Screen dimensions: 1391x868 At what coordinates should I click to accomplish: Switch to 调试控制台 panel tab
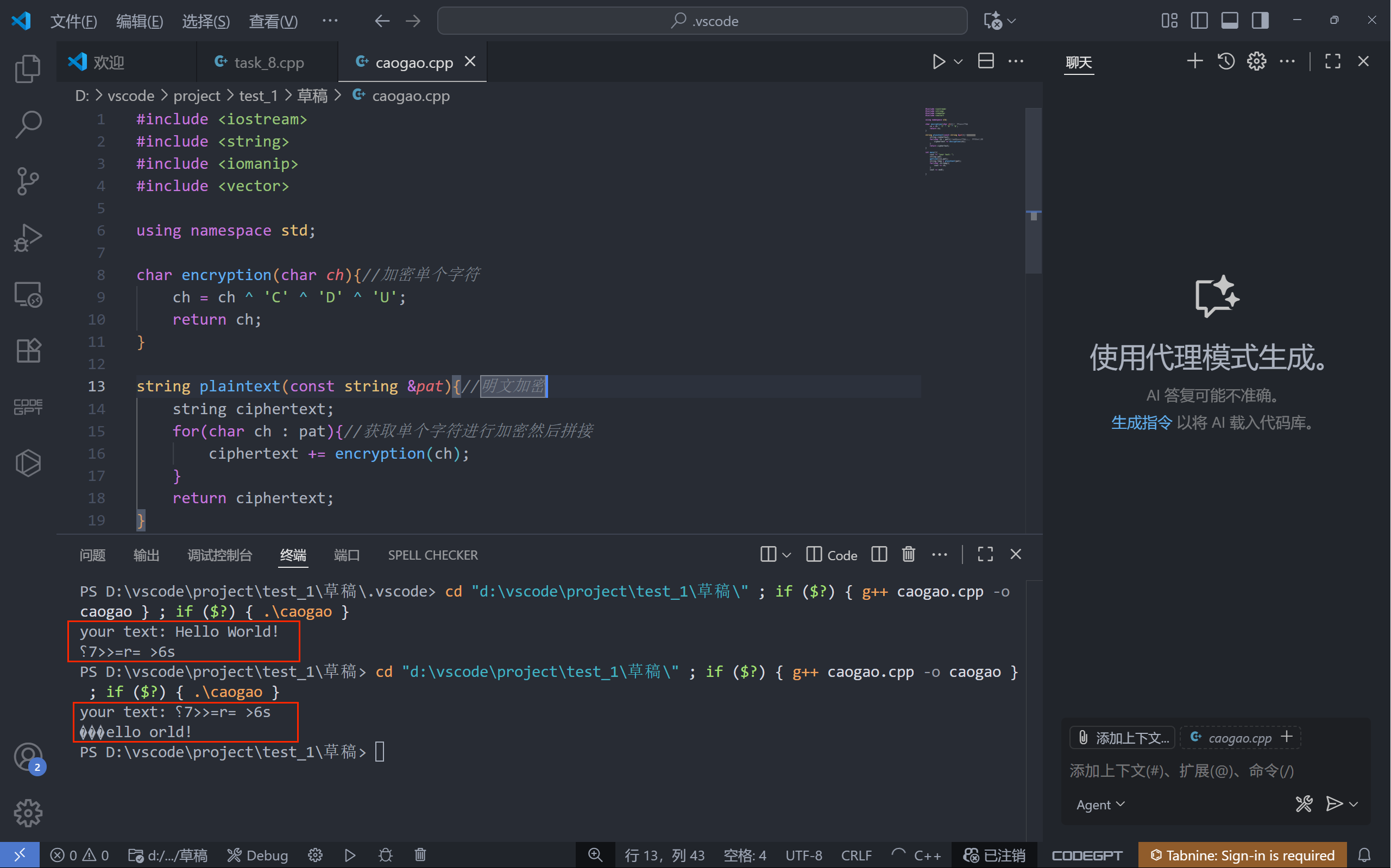point(219,555)
